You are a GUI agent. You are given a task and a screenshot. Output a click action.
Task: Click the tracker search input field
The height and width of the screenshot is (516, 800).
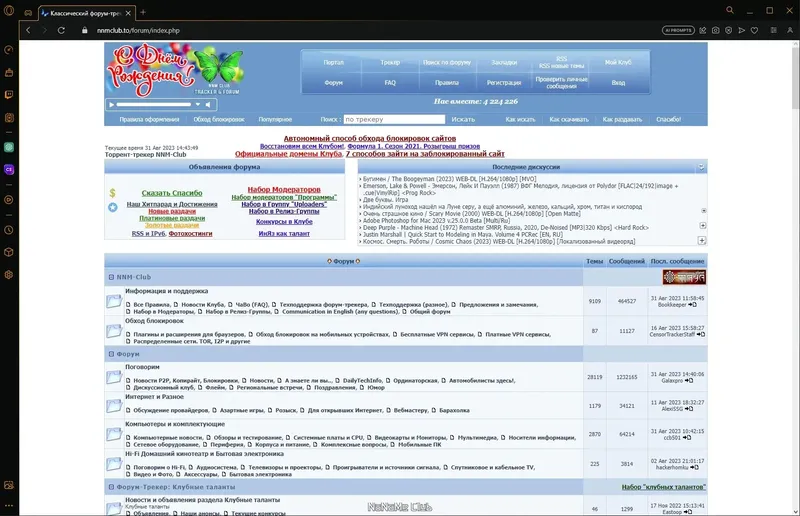[x=394, y=119]
